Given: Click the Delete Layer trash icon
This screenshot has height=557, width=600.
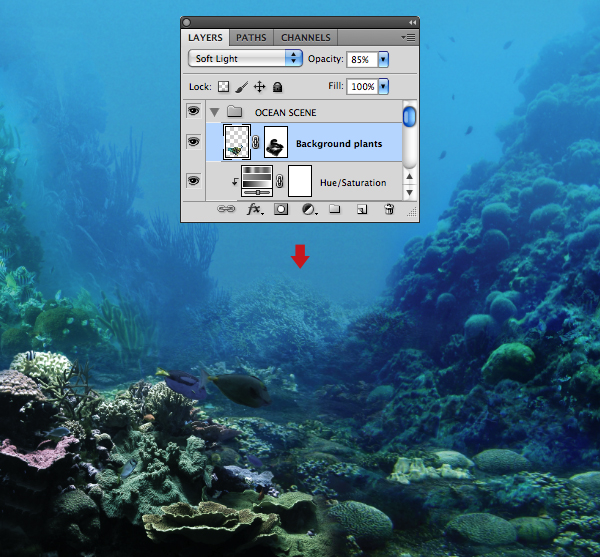Looking at the screenshot, I should 389,209.
